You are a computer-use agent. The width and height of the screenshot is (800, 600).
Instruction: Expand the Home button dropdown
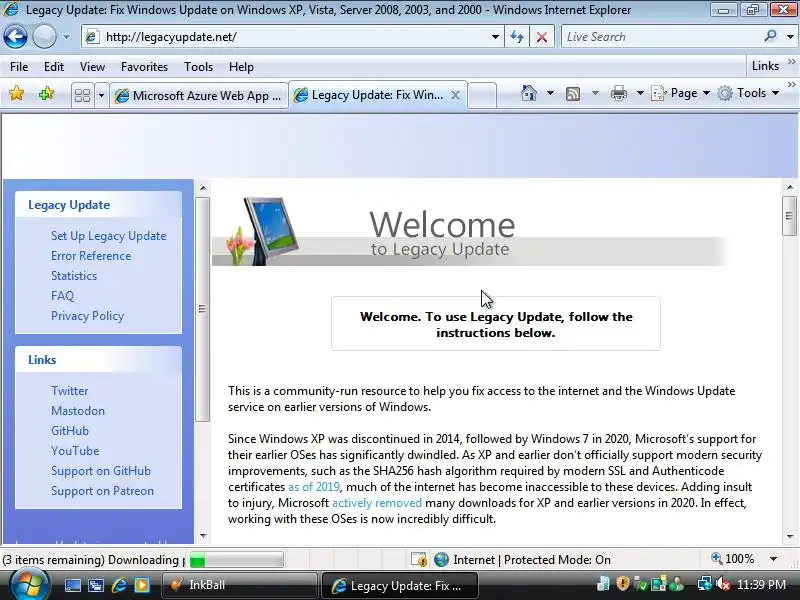[x=550, y=93]
